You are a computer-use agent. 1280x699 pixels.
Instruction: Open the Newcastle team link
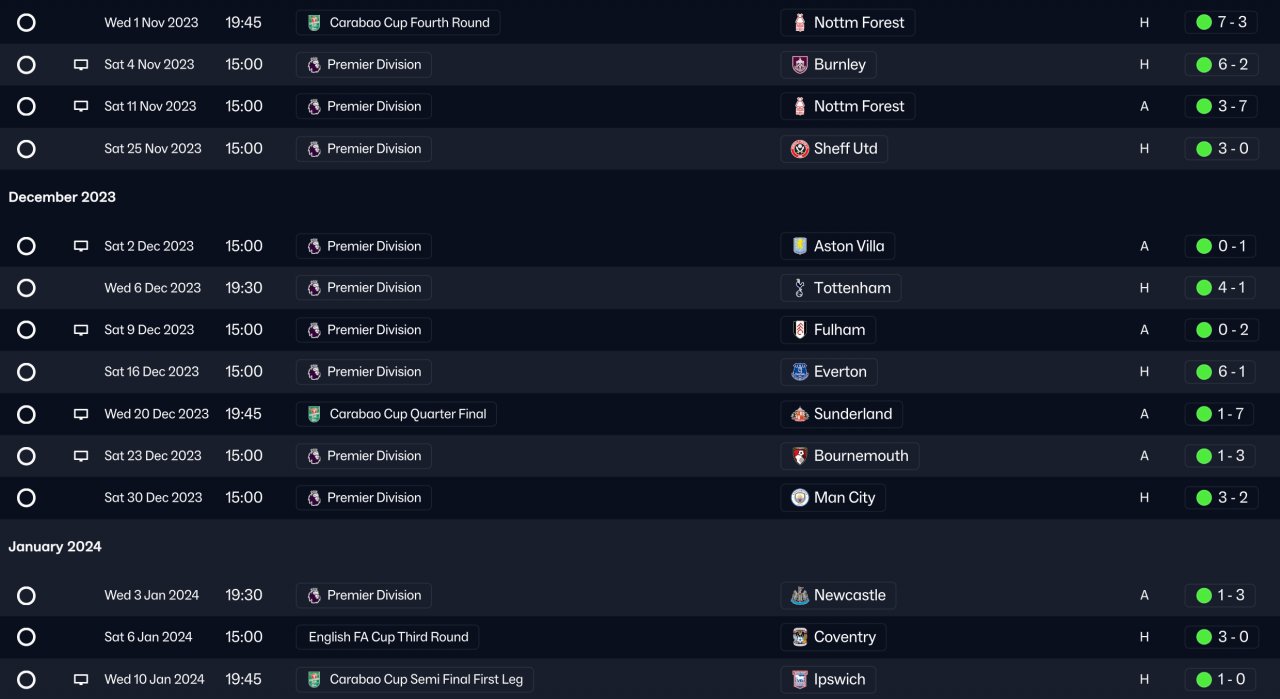[x=849, y=595]
